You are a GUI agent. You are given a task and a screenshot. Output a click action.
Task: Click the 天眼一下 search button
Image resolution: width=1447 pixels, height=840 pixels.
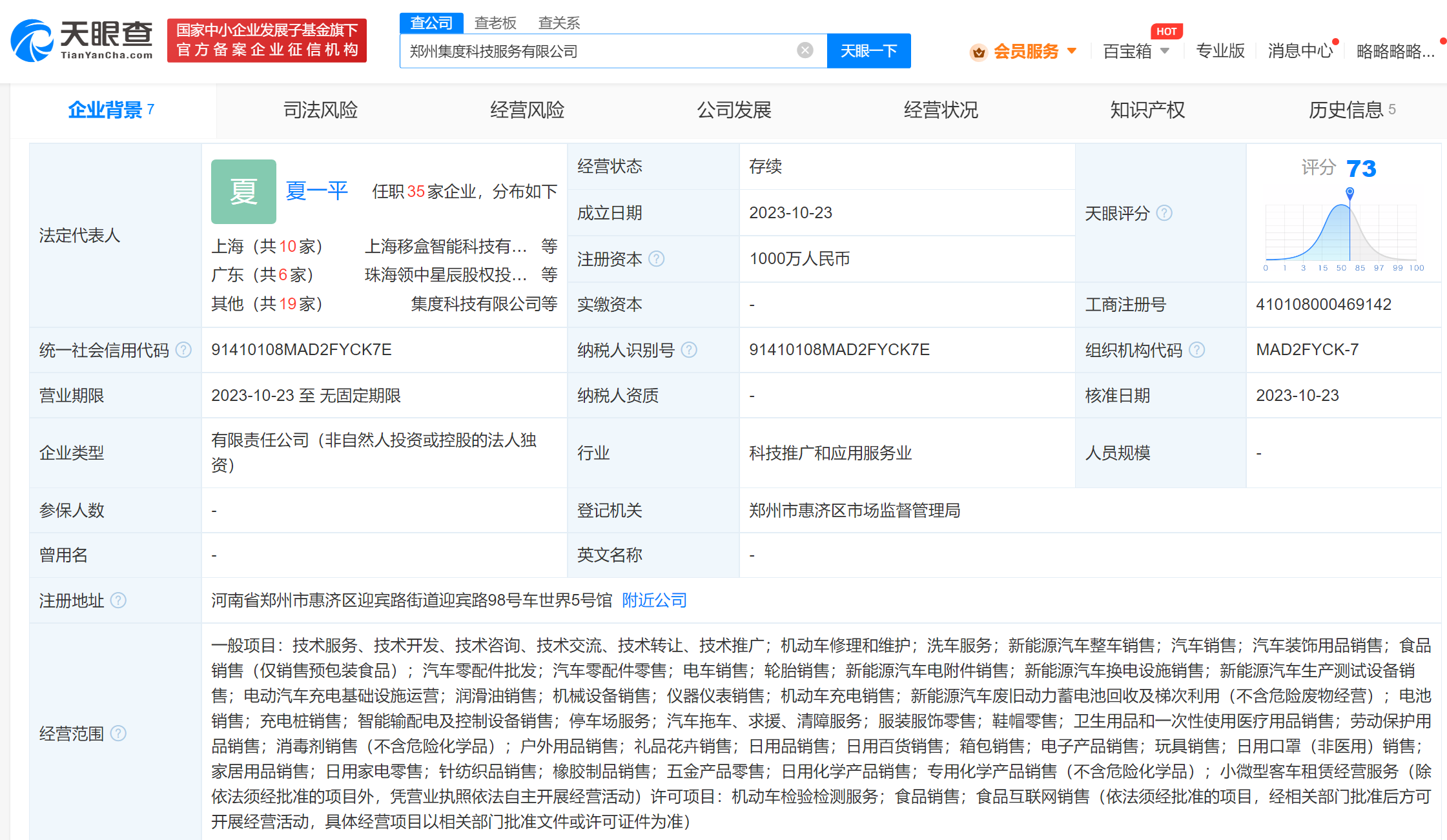tap(868, 51)
